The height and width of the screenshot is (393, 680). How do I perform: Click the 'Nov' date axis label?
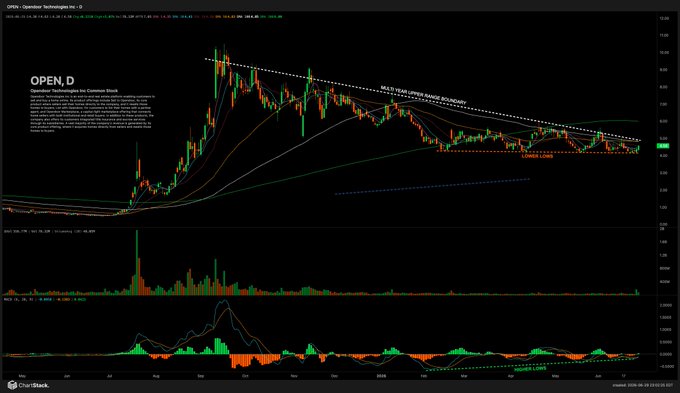pyautogui.click(x=294, y=376)
